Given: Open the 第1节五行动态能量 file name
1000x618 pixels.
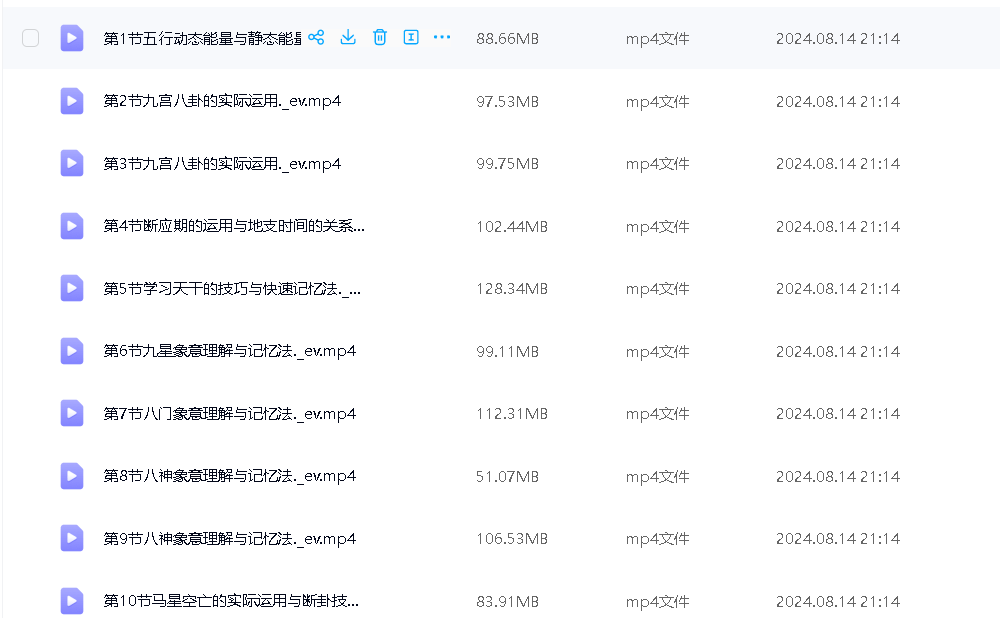Looking at the screenshot, I should pos(200,39).
